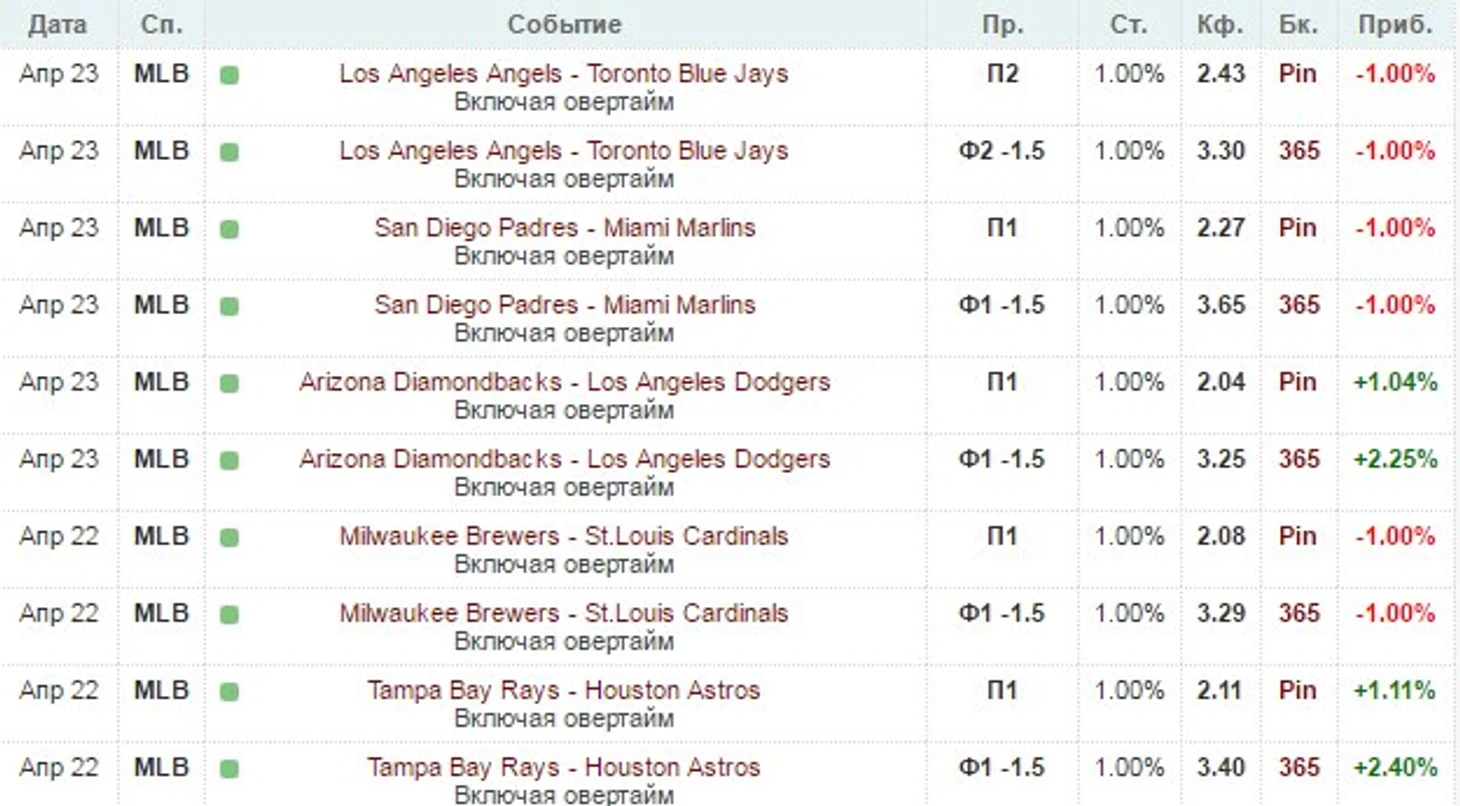The image size is (1460, 806).
Task: Click green icon for Diamondbacks Ф1 -1.5 bet
Action: pyautogui.click(x=229, y=460)
